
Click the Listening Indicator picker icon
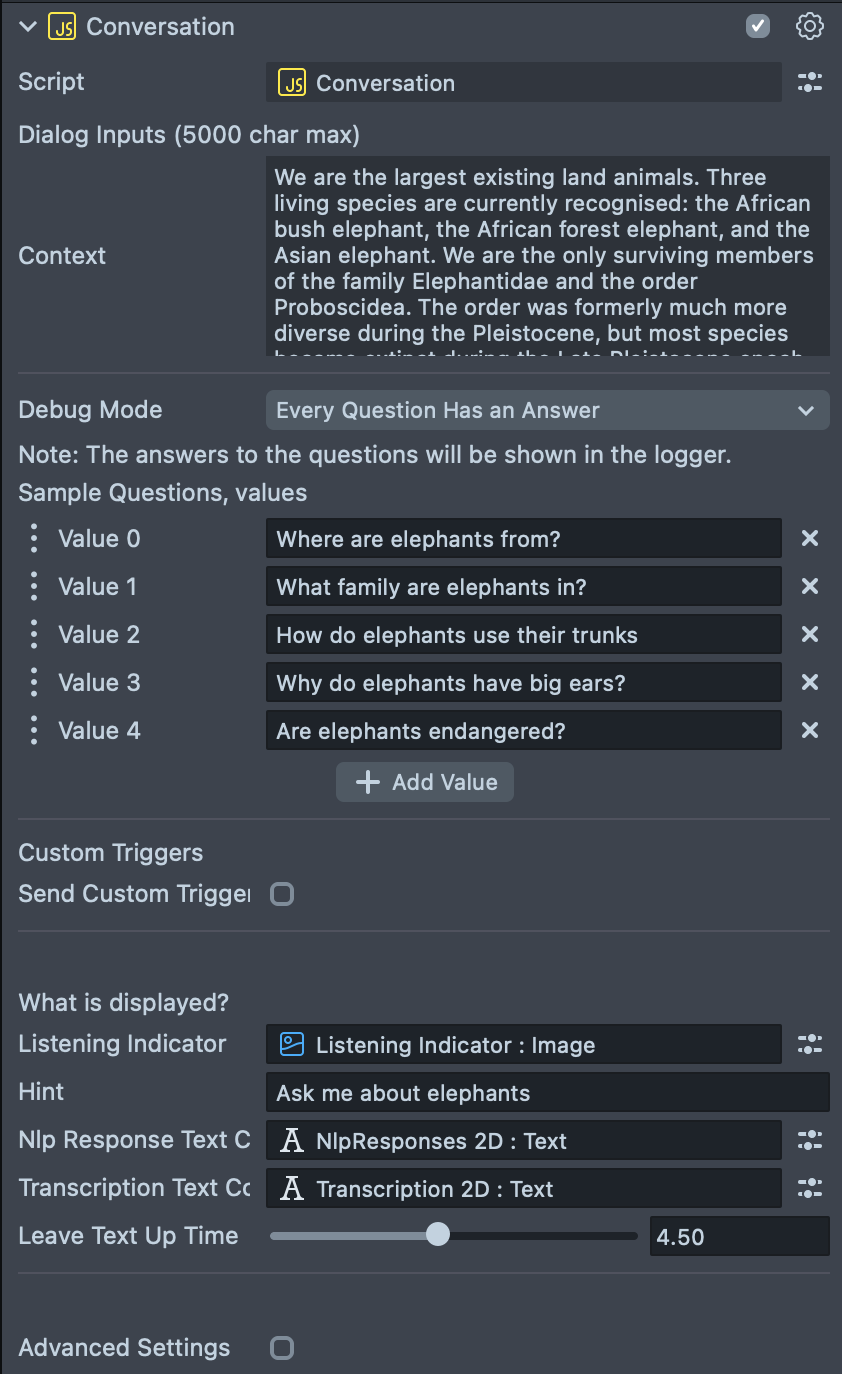coord(809,1045)
